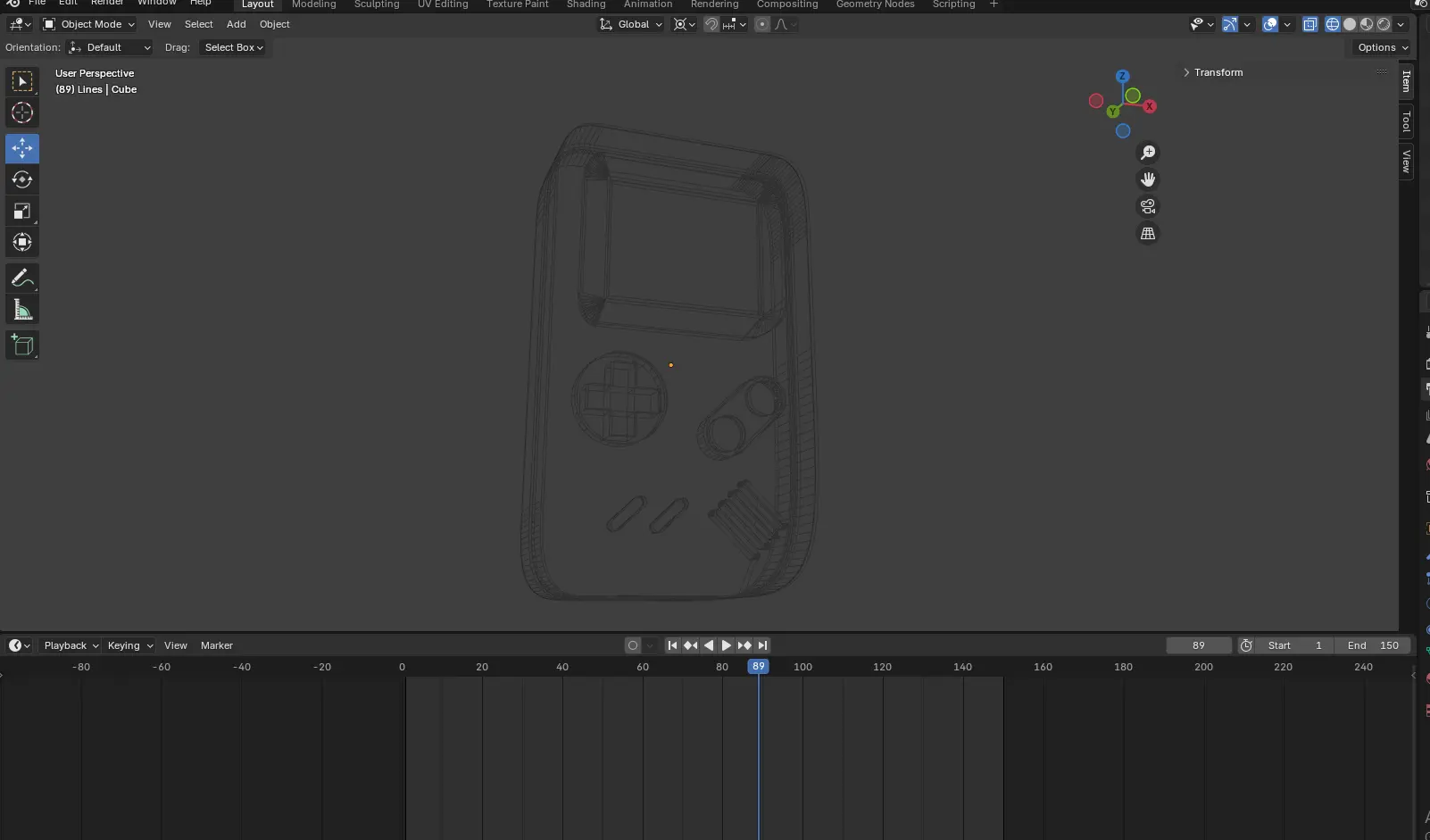Image resolution: width=1430 pixels, height=840 pixels.
Task: Open the gizmo options dropdown arrow
Action: click(x=1247, y=24)
